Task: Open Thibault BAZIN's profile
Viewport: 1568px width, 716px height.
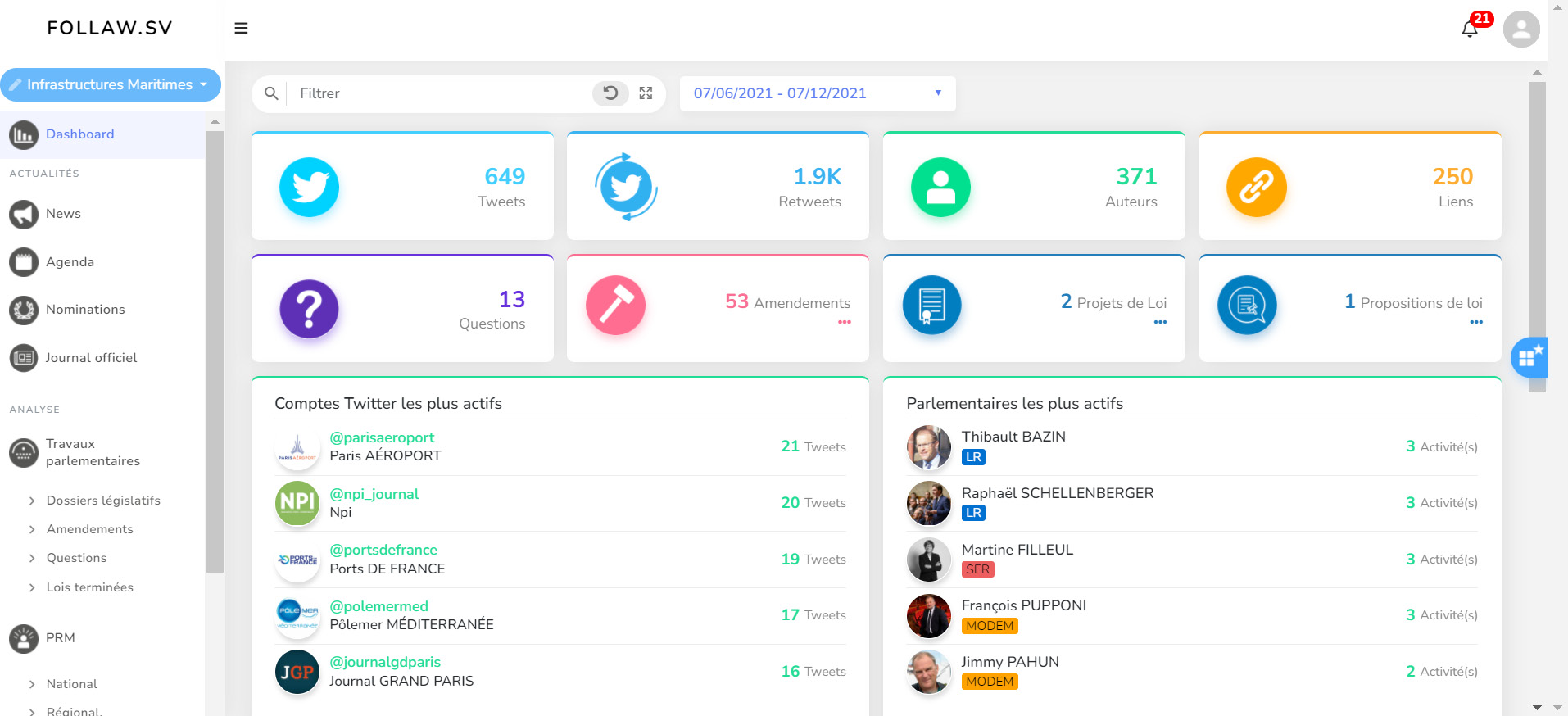Action: point(1013,437)
